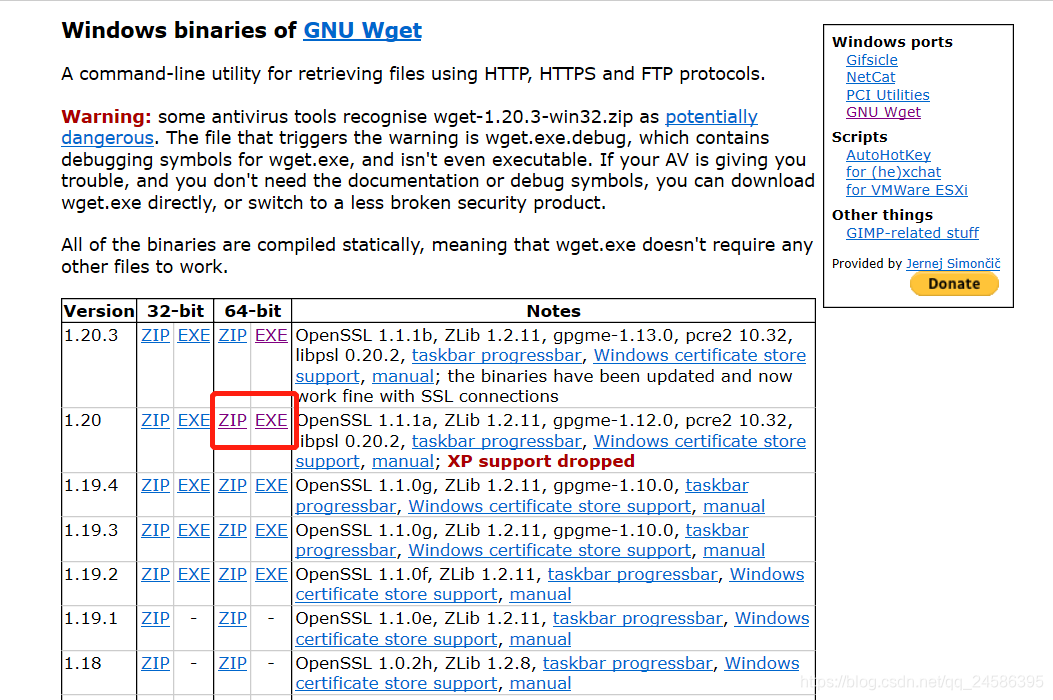Download 32-bit EXE for version 1.20

(193, 421)
